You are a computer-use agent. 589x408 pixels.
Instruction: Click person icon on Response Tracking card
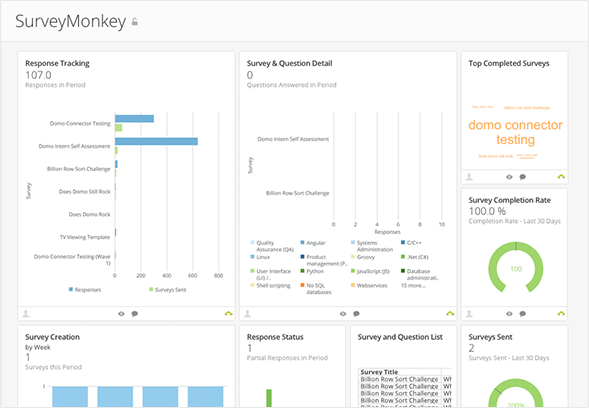(x=26, y=313)
